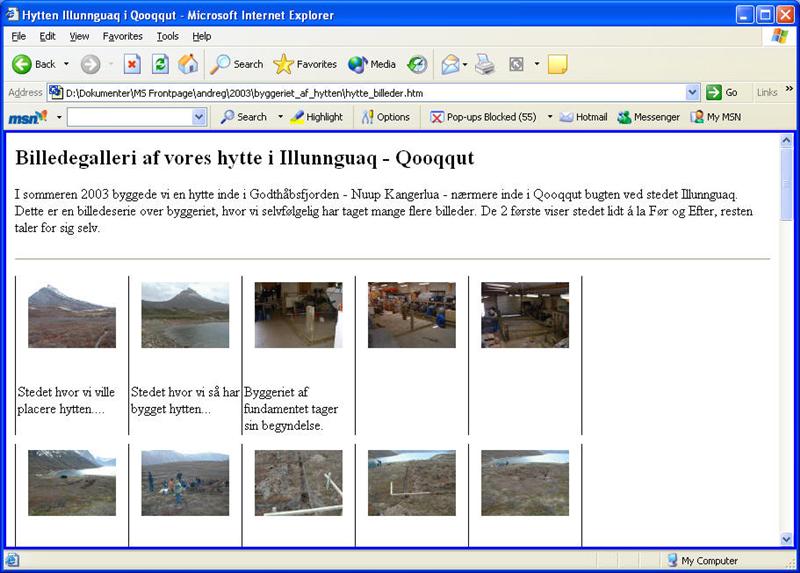
Task: Open the Edit menu
Action: tap(47, 36)
